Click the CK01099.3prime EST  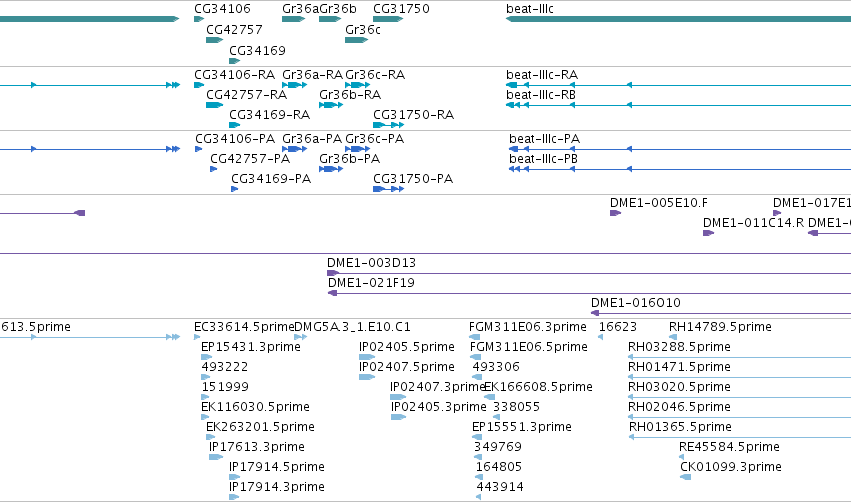click(x=685, y=477)
